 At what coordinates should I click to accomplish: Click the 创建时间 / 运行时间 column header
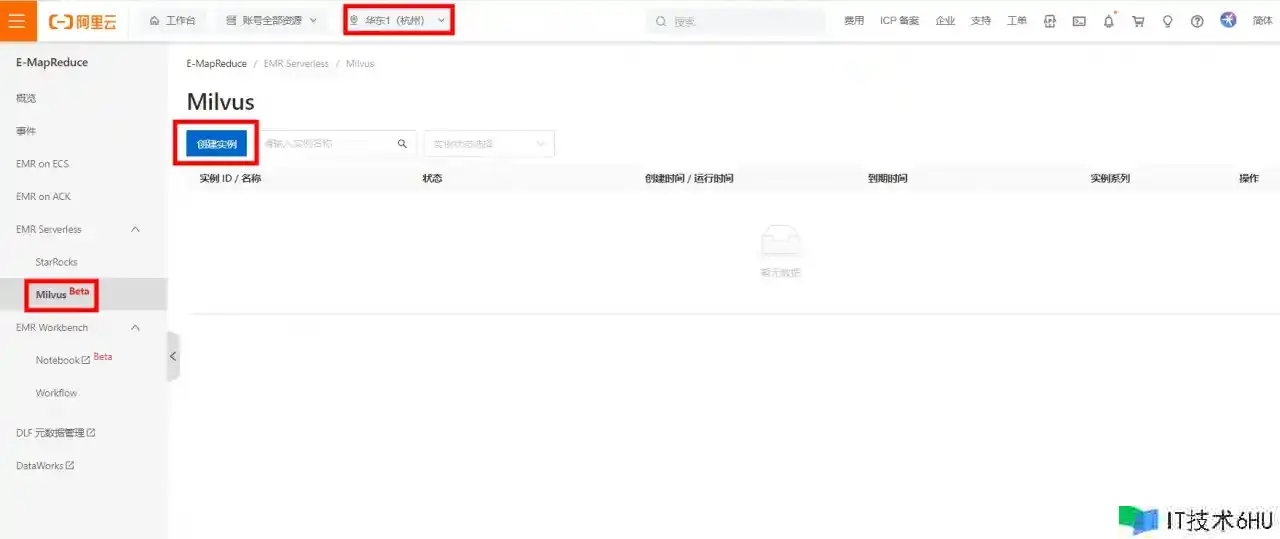pyautogui.click(x=689, y=178)
